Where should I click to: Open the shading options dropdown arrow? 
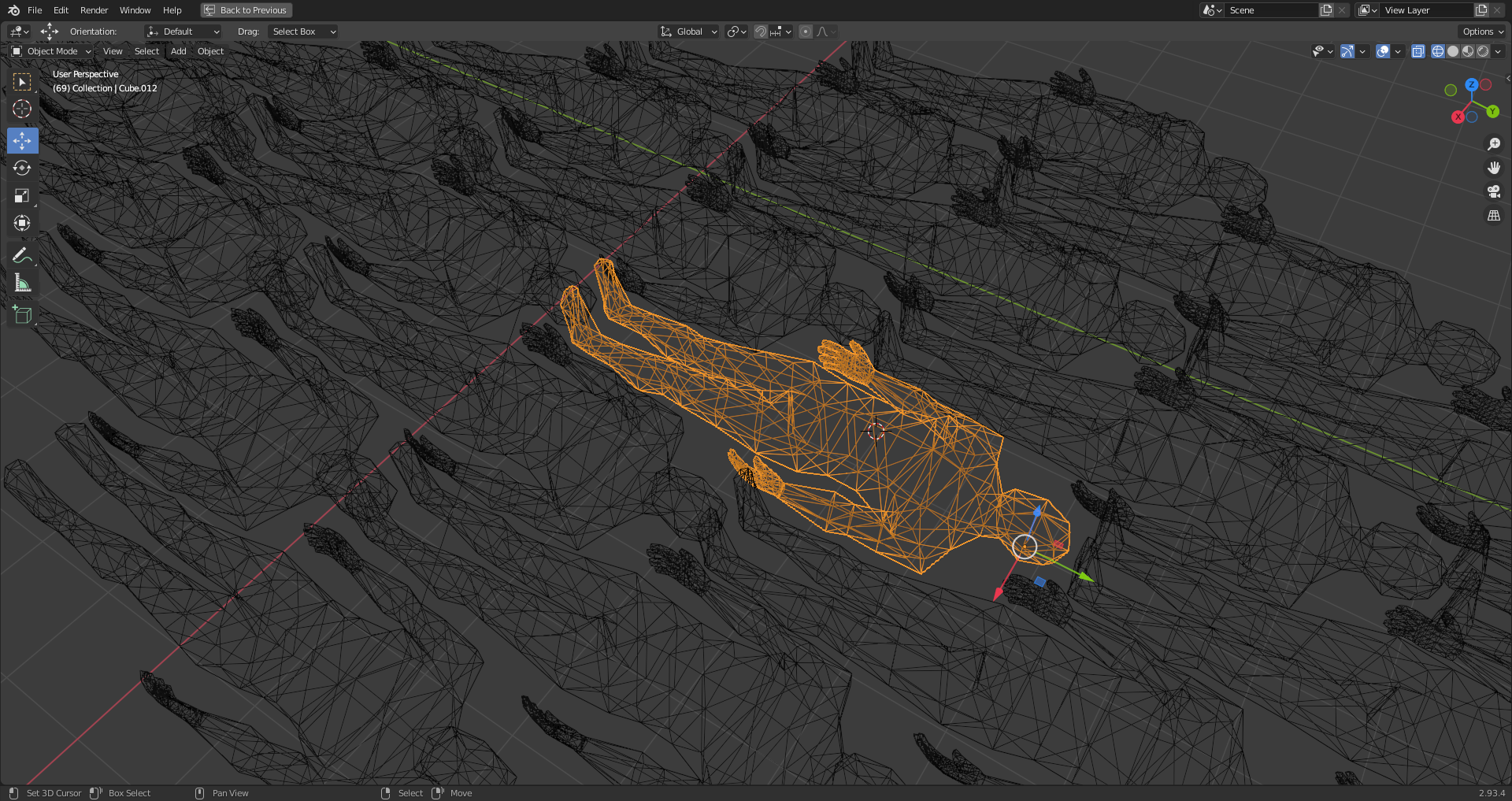(1498, 51)
